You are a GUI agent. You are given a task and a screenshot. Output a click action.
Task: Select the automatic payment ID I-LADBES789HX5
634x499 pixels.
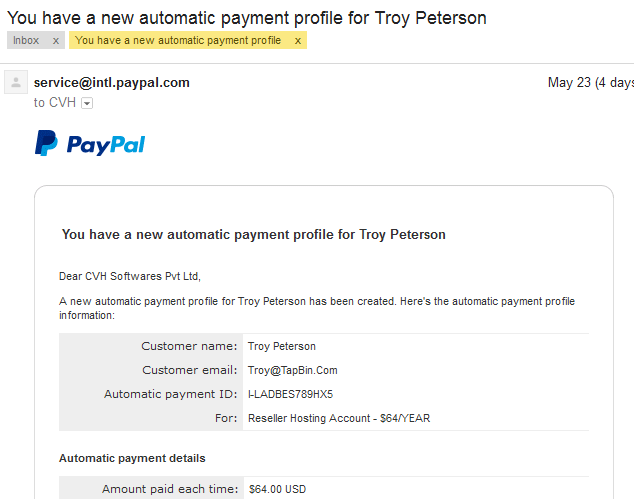click(x=290, y=394)
